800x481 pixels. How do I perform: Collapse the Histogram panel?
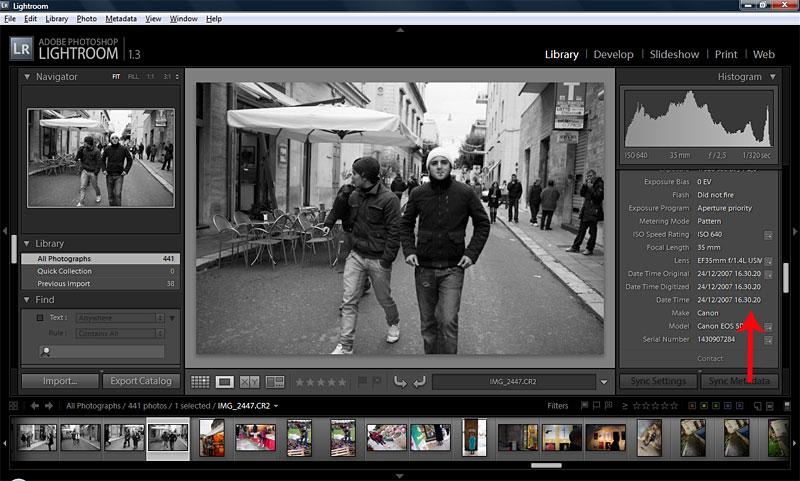coord(772,77)
